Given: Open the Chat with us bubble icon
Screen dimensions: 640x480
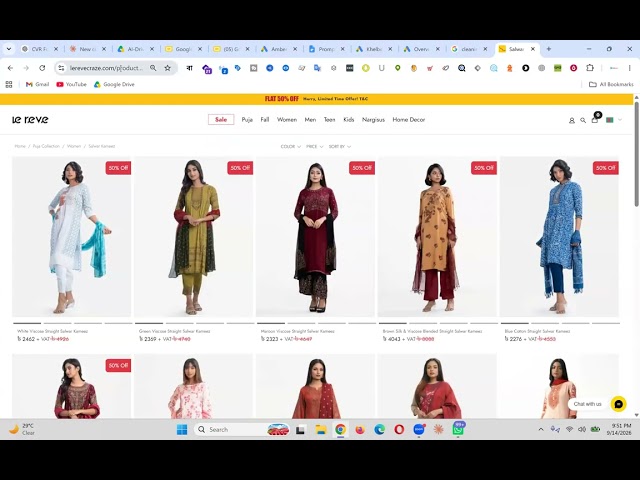Looking at the screenshot, I should pyautogui.click(x=618, y=404).
